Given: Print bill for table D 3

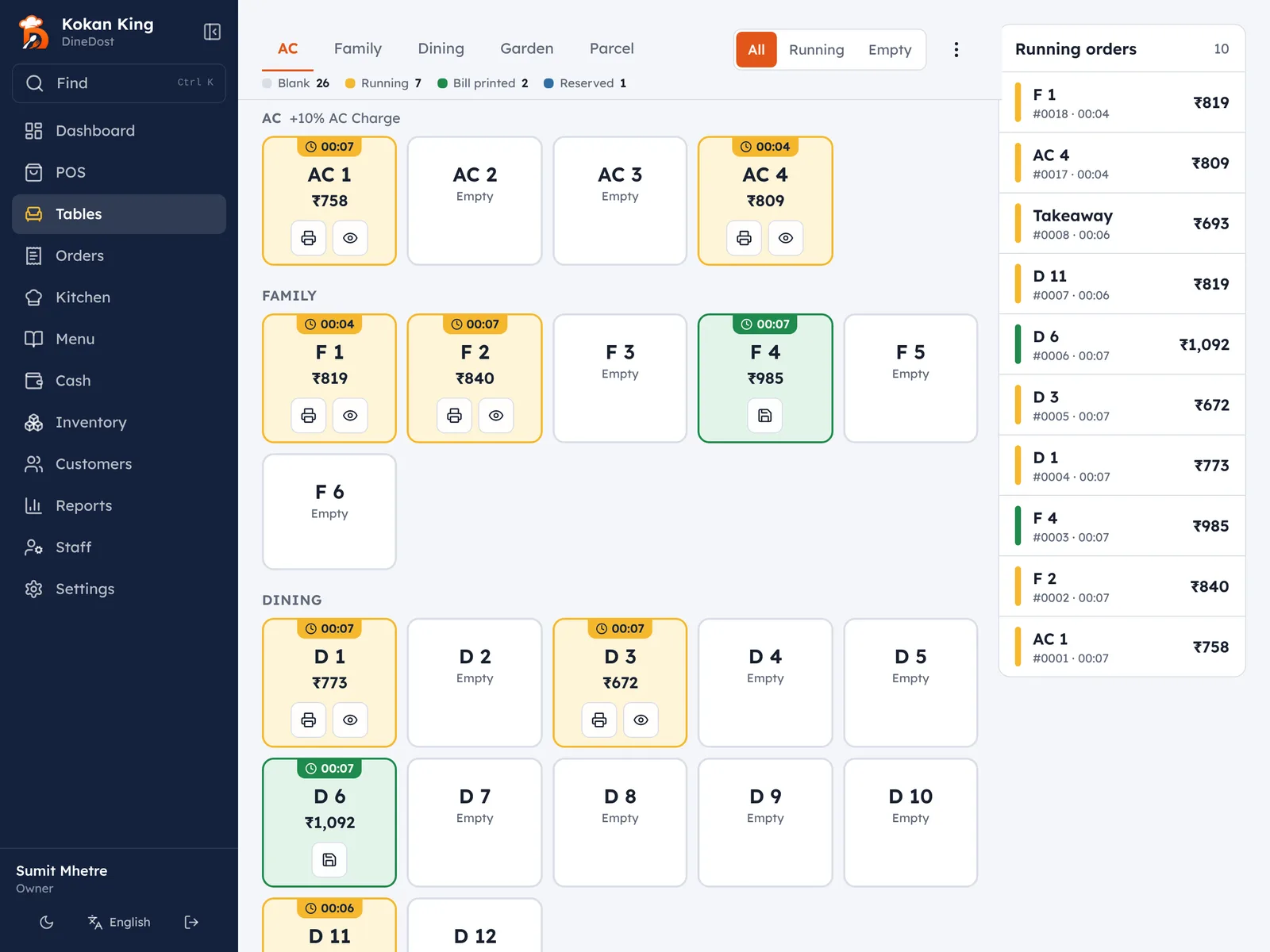Looking at the screenshot, I should [x=599, y=720].
